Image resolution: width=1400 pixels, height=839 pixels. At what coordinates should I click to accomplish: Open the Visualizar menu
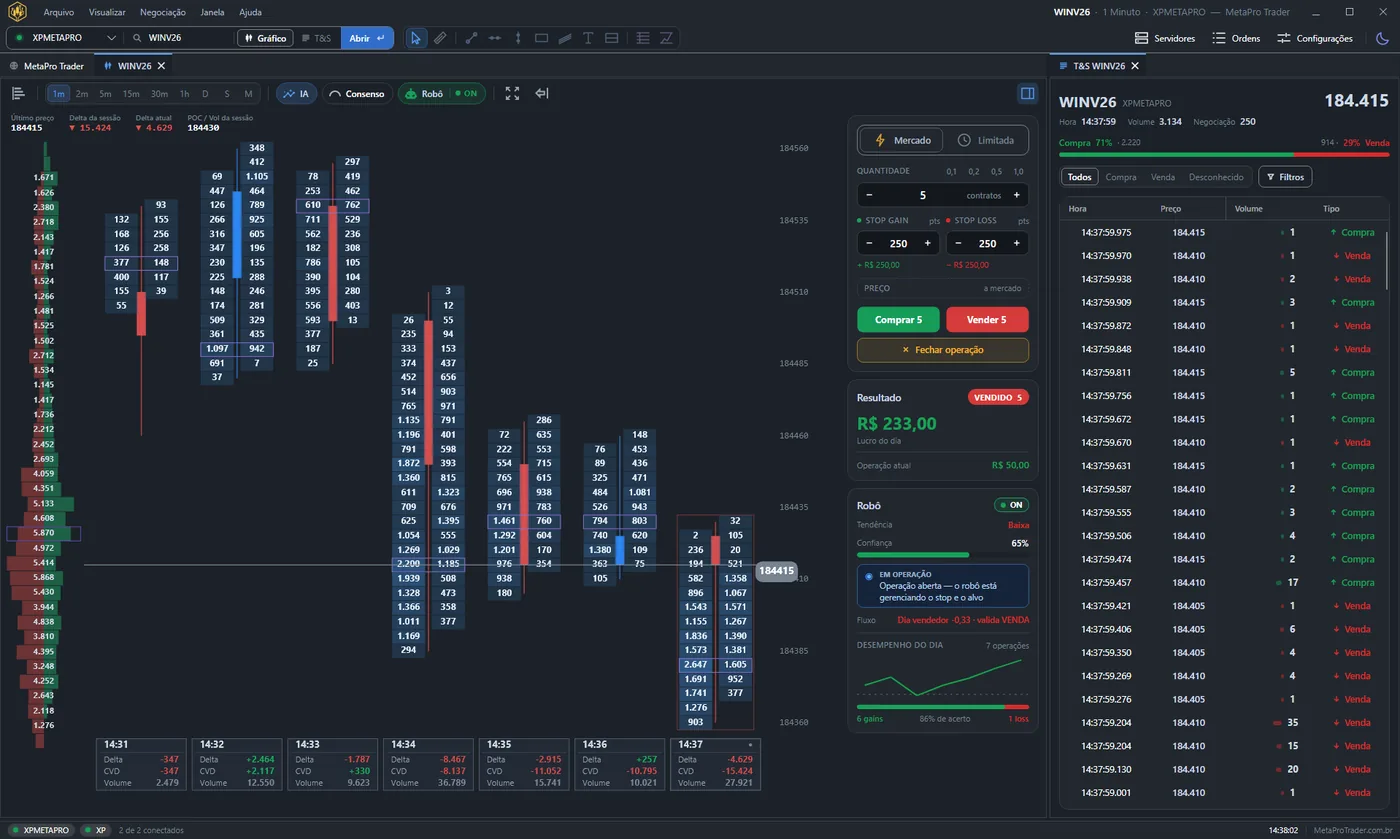pos(107,12)
